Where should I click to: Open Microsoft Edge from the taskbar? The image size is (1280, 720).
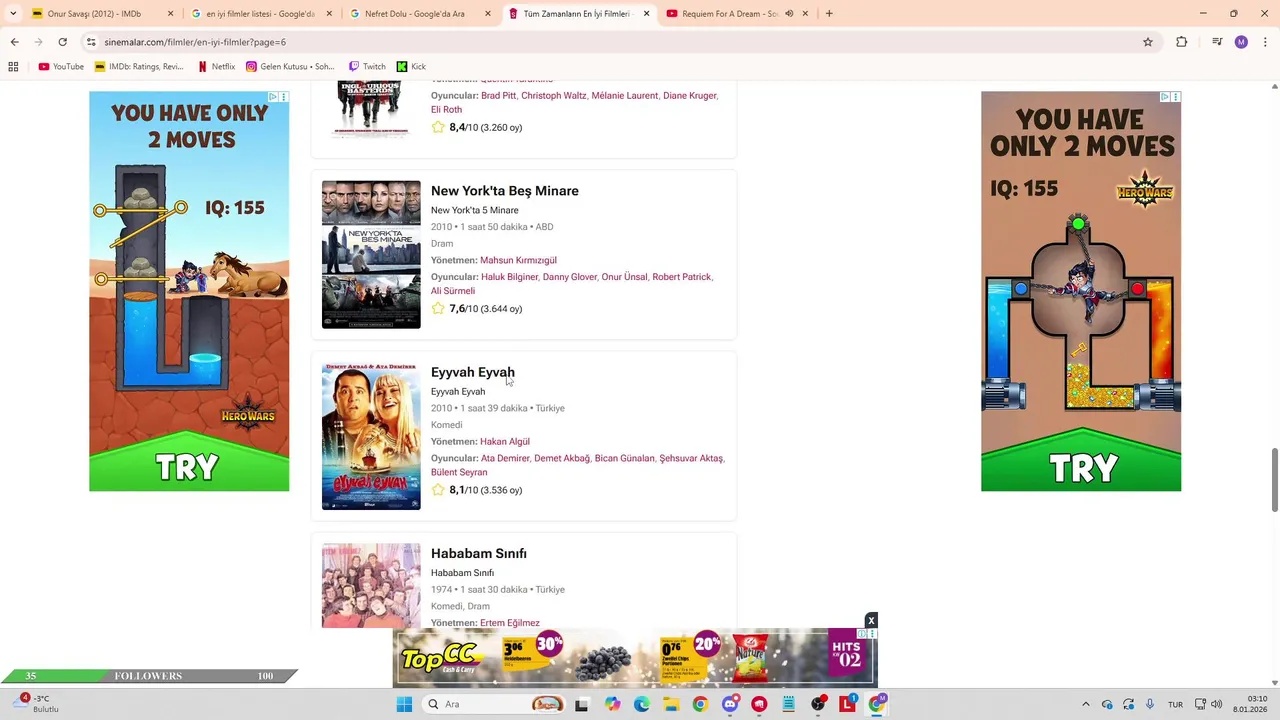642,704
